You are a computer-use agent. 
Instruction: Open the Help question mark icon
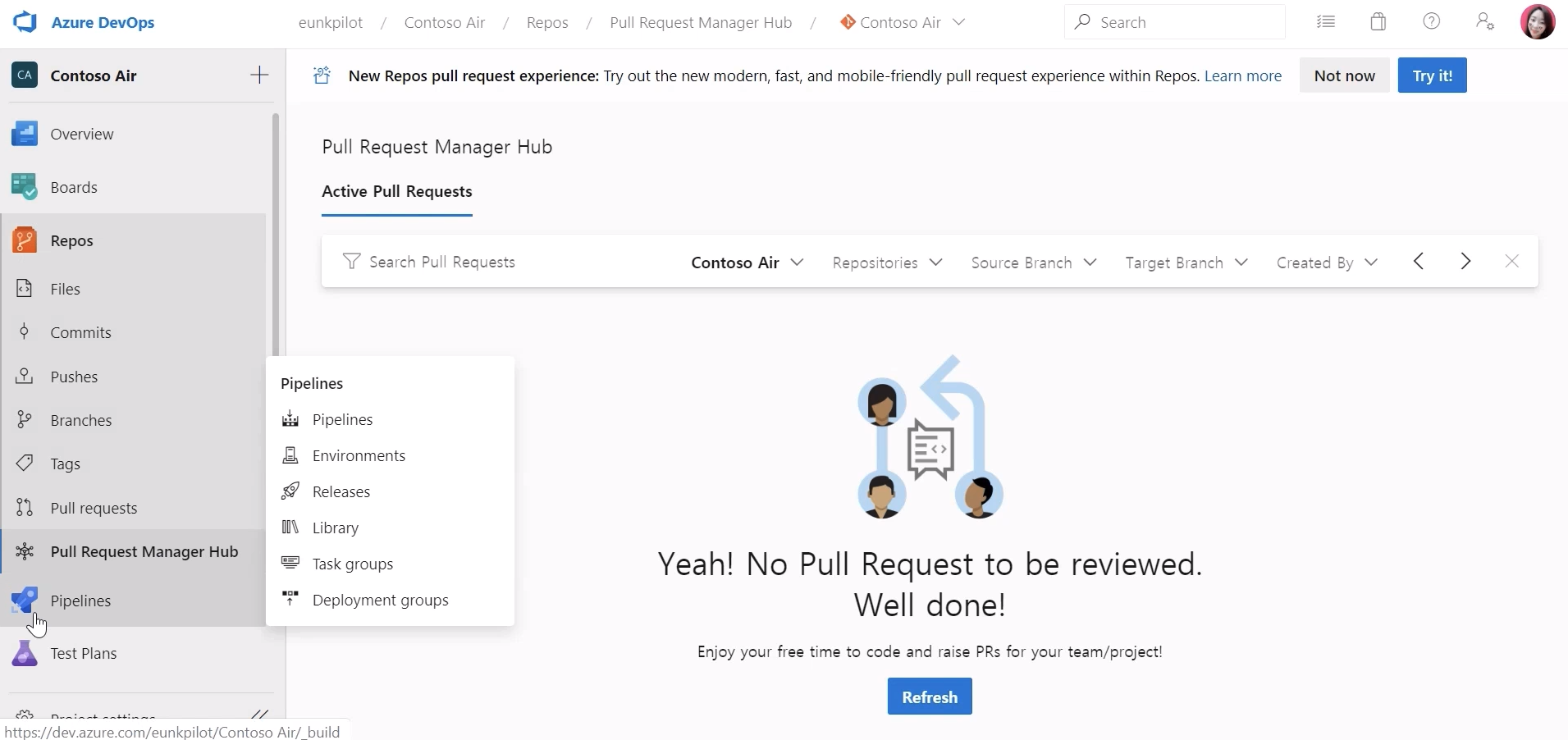pyautogui.click(x=1432, y=22)
